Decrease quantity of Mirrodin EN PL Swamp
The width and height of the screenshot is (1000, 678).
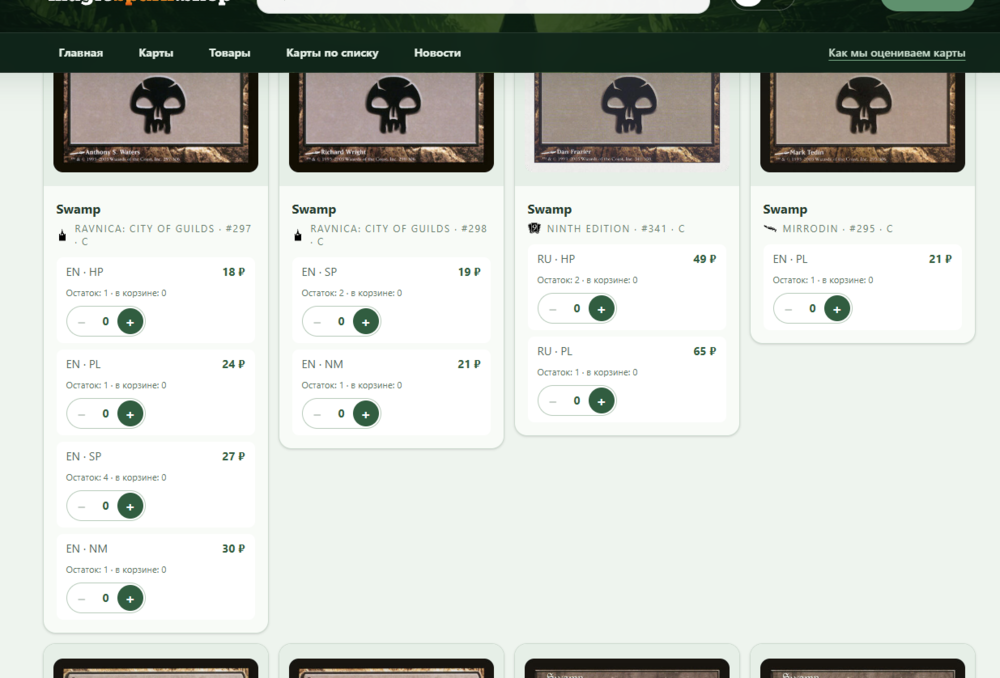(x=788, y=309)
